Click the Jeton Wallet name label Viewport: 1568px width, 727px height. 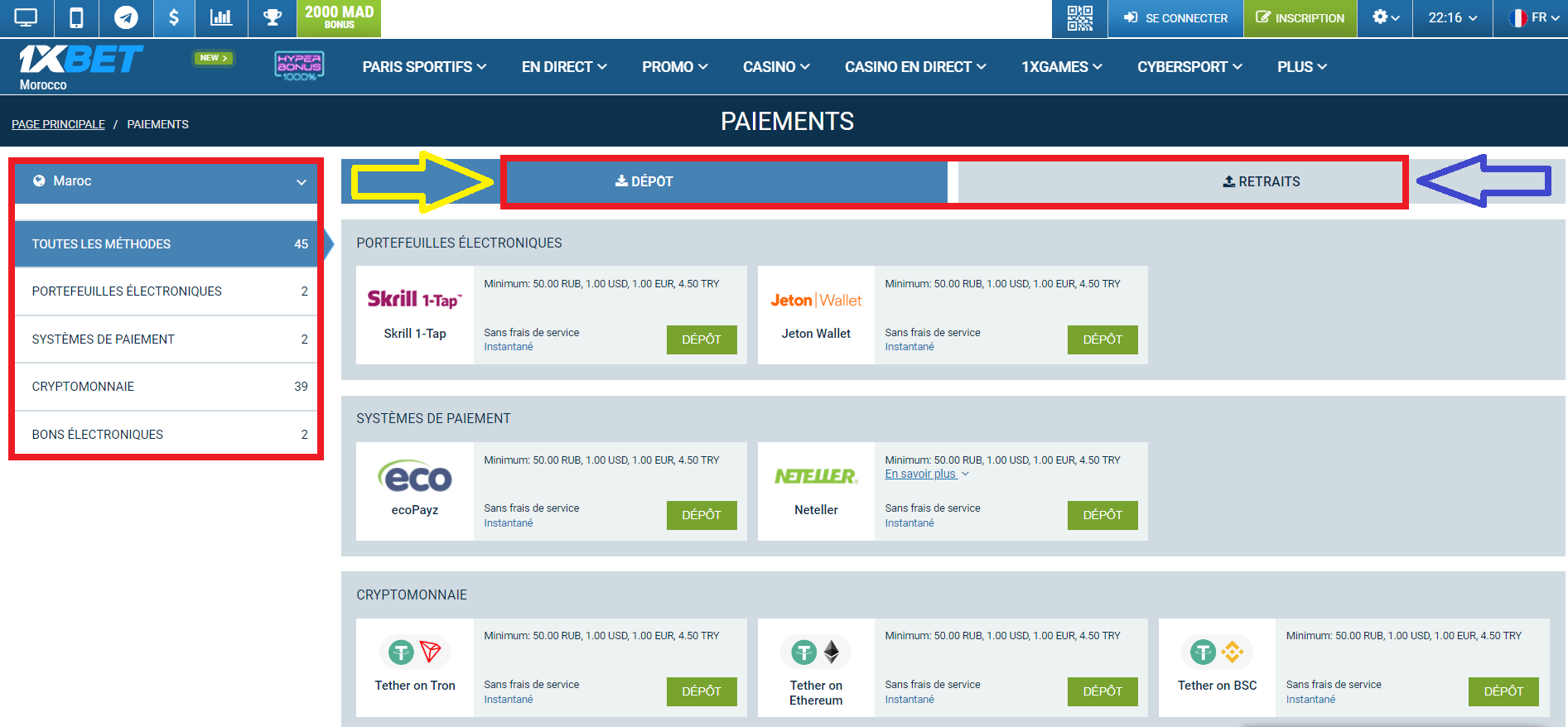pyautogui.click(x=816, y=334)
